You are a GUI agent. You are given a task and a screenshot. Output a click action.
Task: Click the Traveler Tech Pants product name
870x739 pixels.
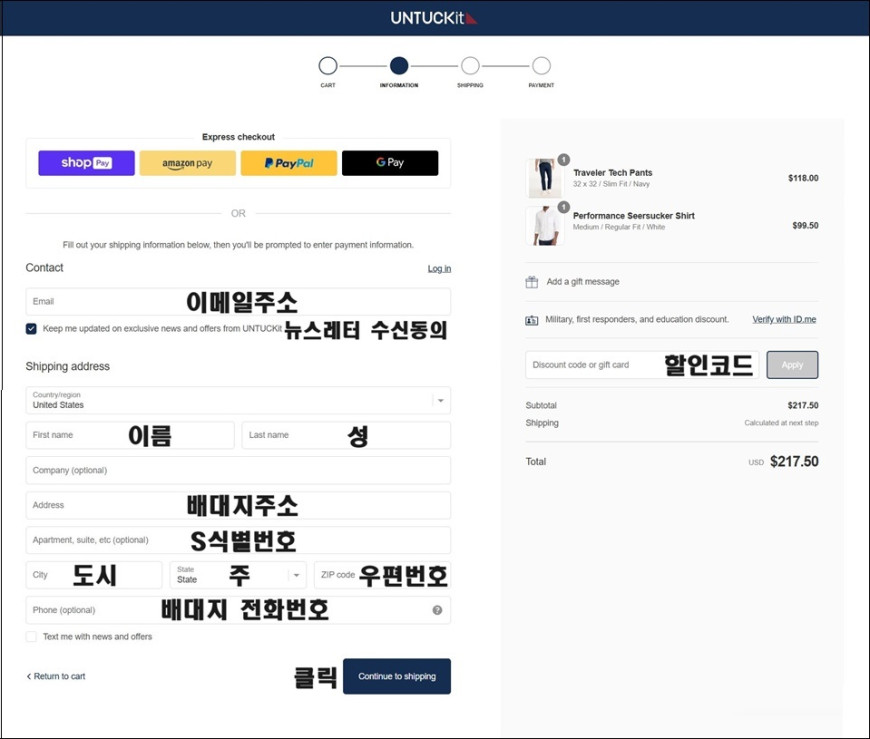point(613,173)
